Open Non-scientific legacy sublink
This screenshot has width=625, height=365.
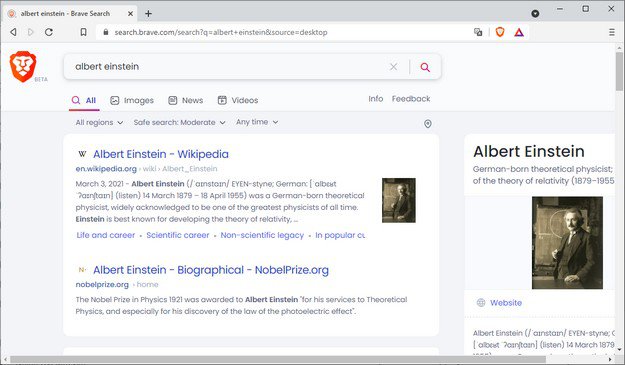coord(262,235)
